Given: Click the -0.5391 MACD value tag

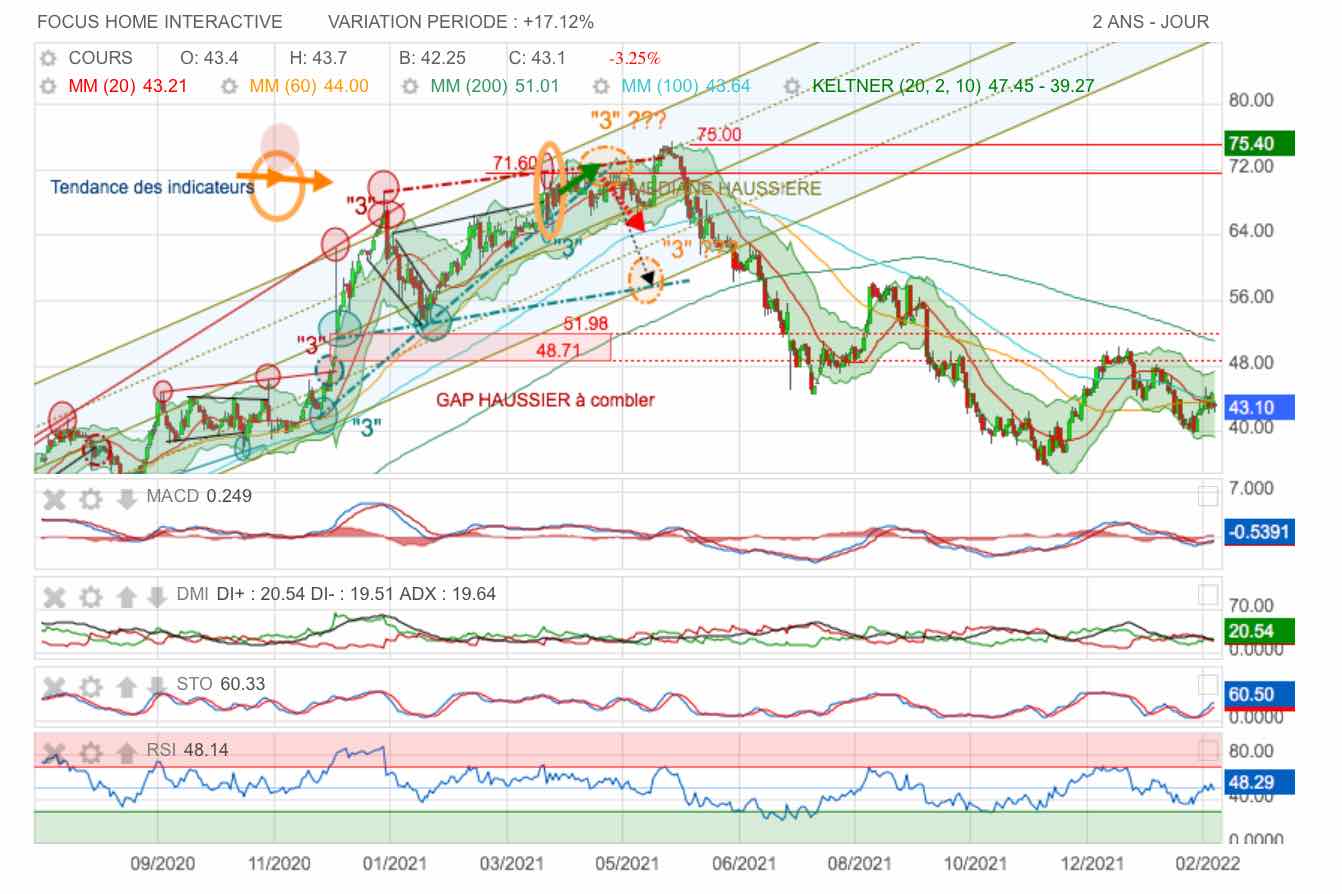Looking at the screenshot, I should [1258, 532].
